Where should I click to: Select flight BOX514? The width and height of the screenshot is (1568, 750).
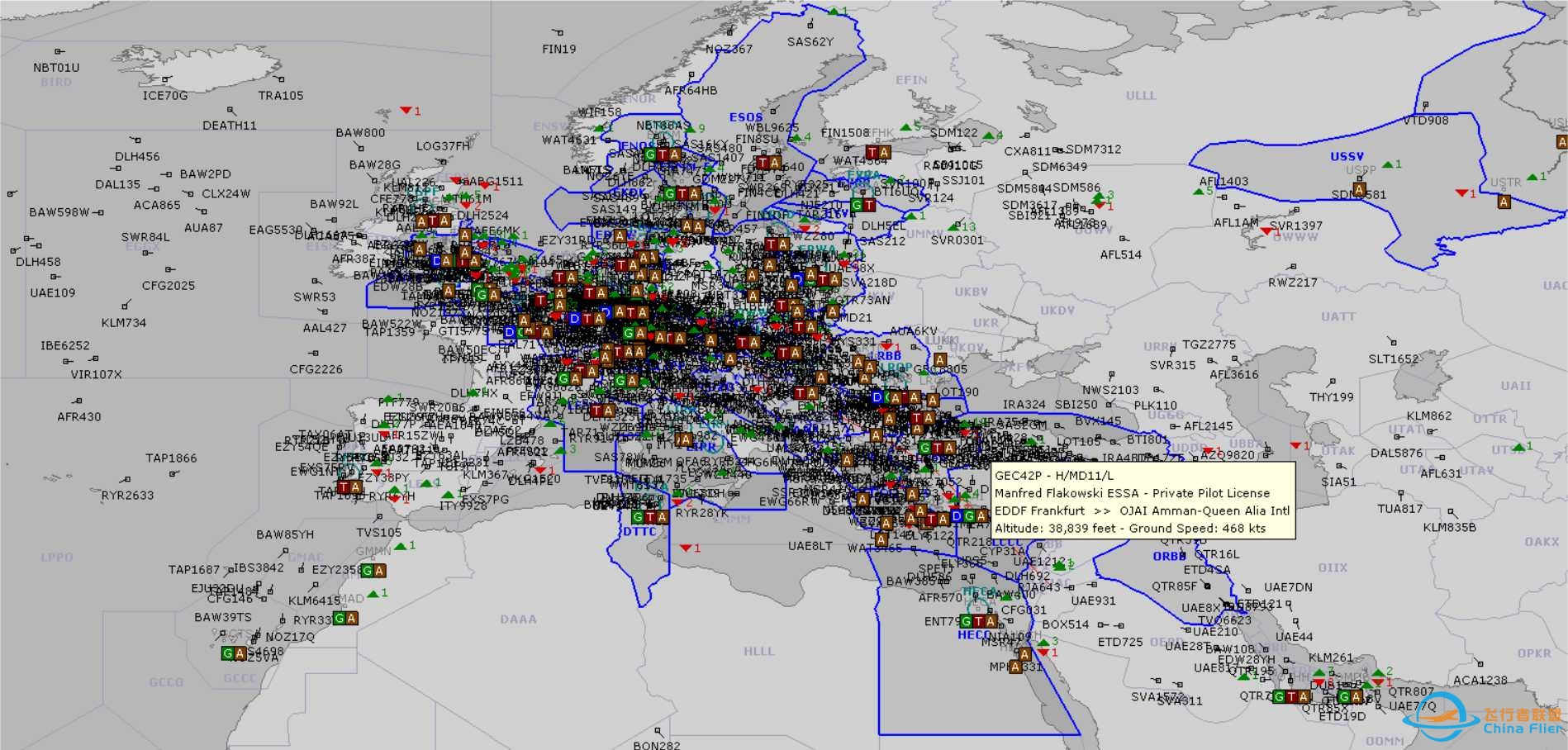click(1066, 625)
